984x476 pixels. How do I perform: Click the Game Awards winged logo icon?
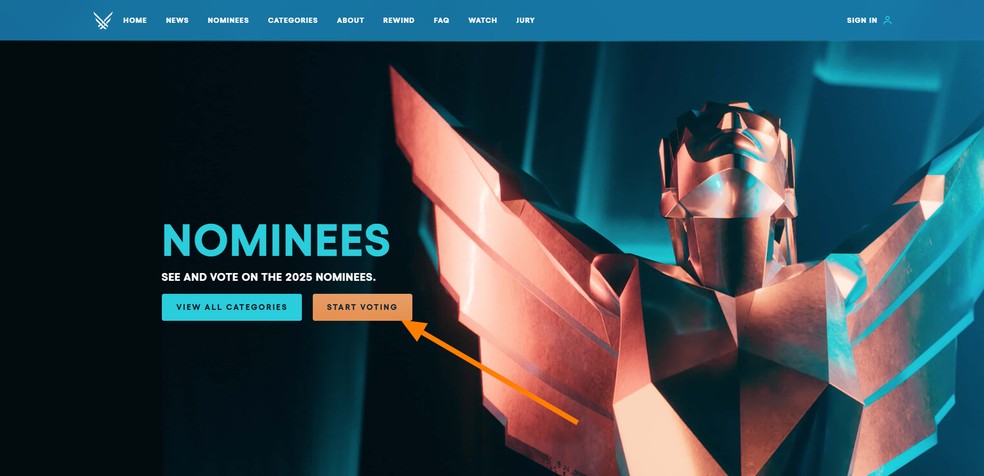[x=103, y=20]
